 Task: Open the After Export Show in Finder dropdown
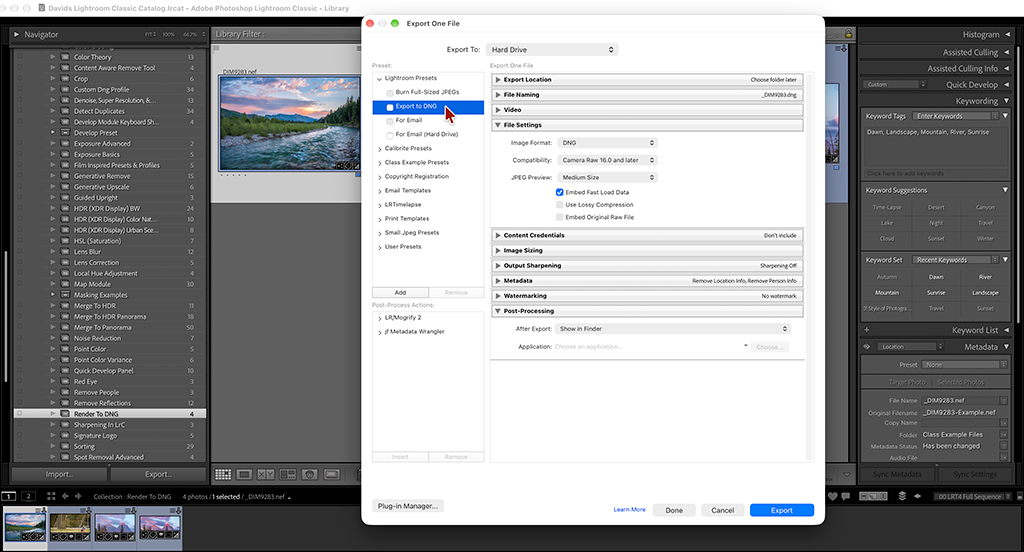click(673, 329)
